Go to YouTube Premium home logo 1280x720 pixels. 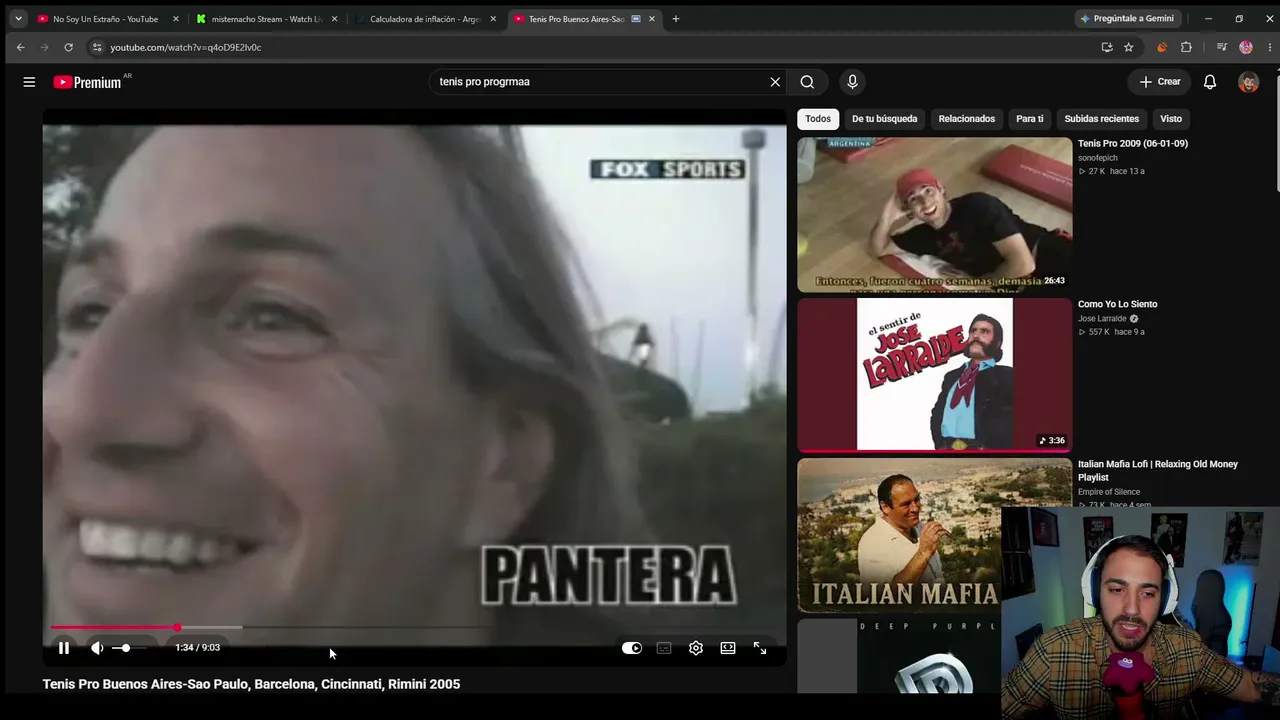88,82
